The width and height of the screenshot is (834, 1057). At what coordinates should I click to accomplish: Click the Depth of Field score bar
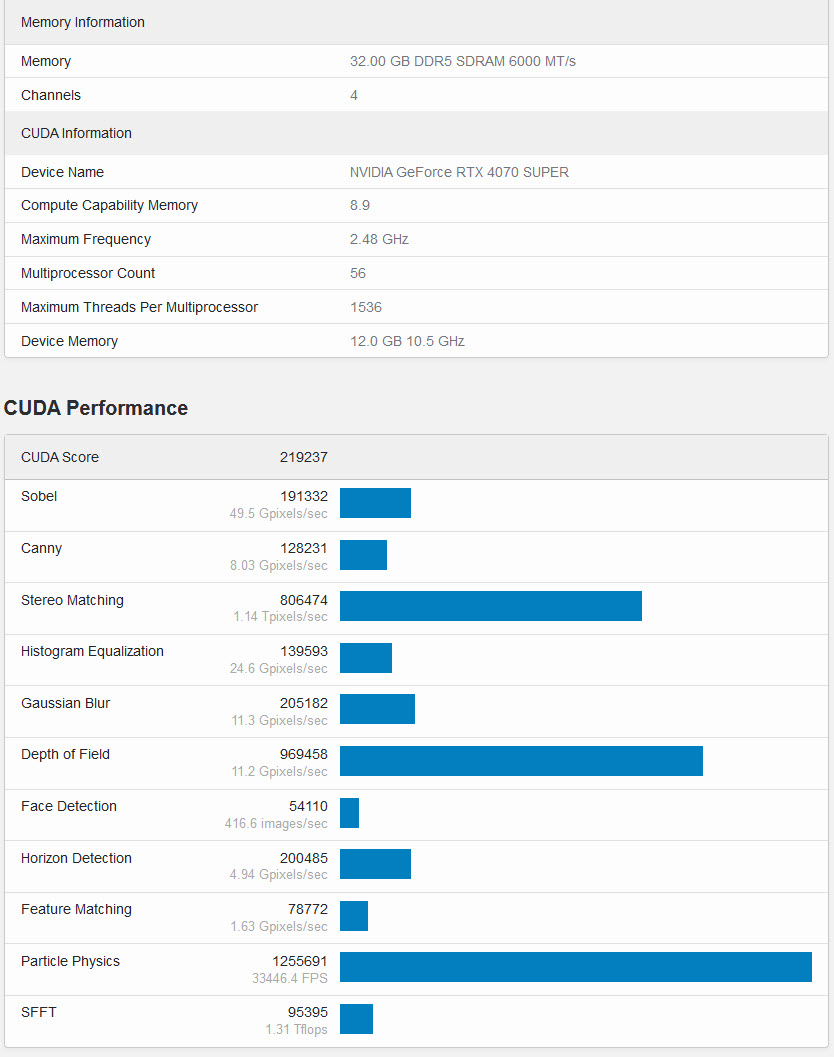[521, 761]
